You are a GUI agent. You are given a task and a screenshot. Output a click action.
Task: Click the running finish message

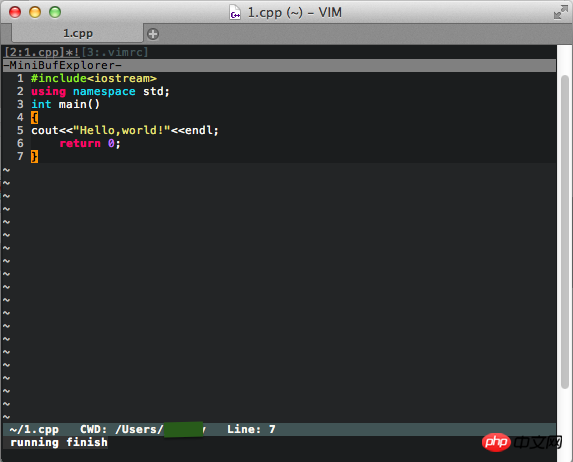[59, 442]
